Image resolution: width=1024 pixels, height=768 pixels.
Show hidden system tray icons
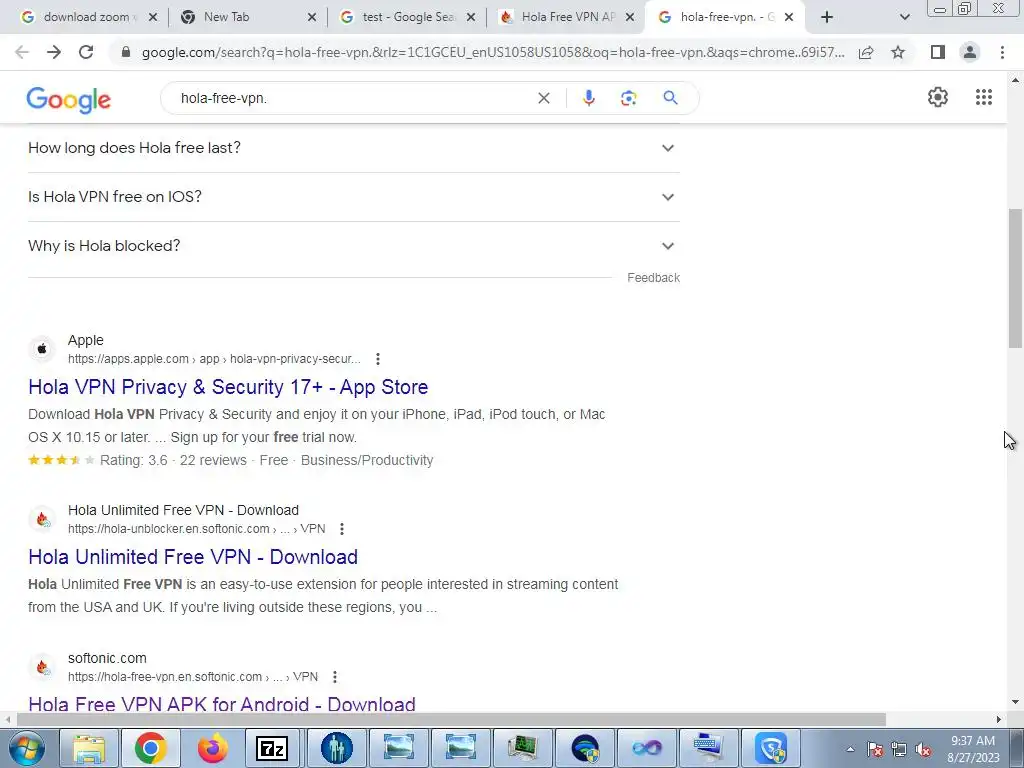point(850,749)
